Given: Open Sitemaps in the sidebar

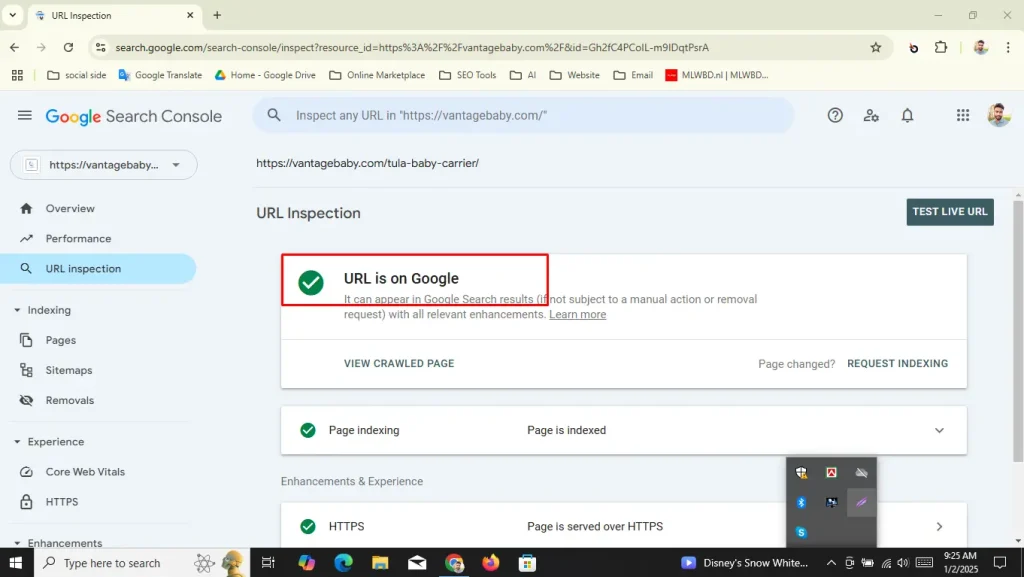Looking at the screenshot, I should pyautogui.click(x=68, y=370).
